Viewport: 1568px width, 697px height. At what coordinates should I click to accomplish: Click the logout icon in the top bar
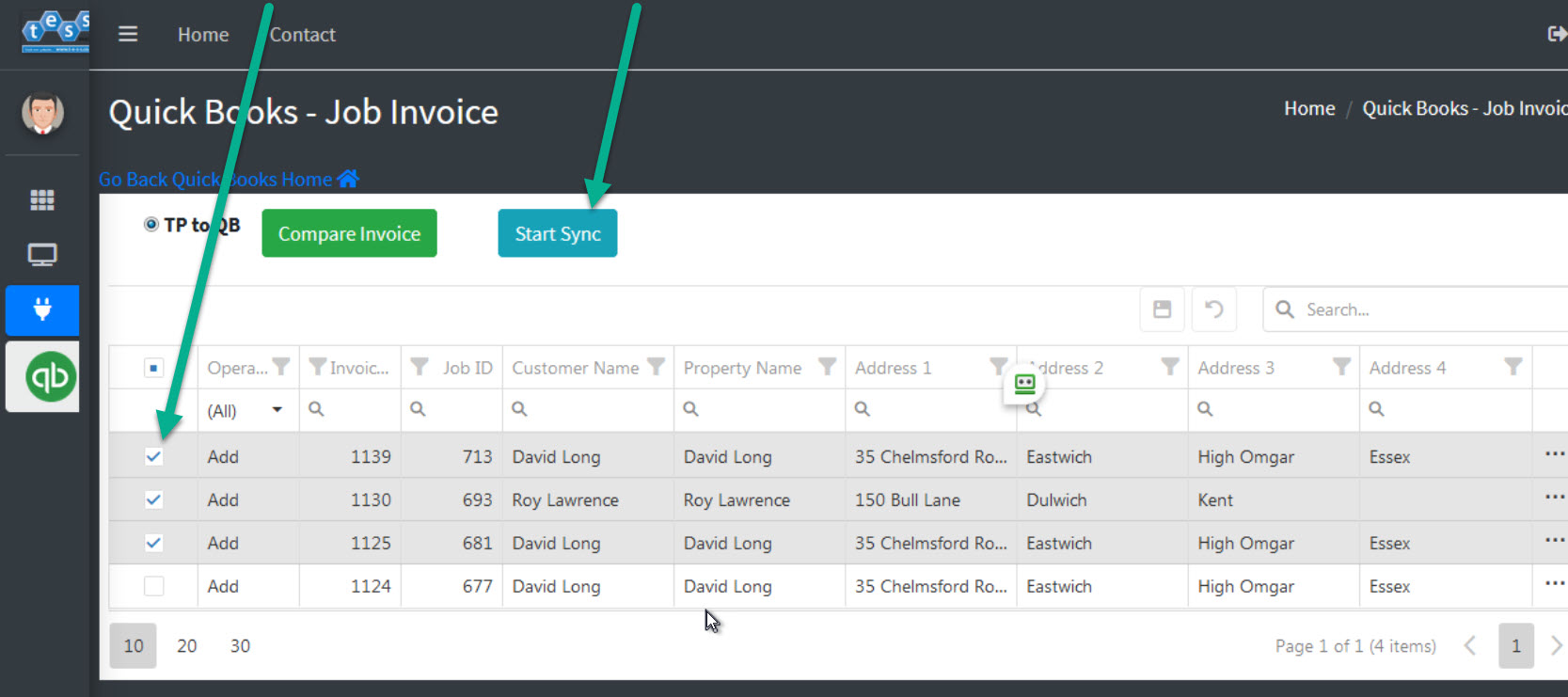point(1557,35)
